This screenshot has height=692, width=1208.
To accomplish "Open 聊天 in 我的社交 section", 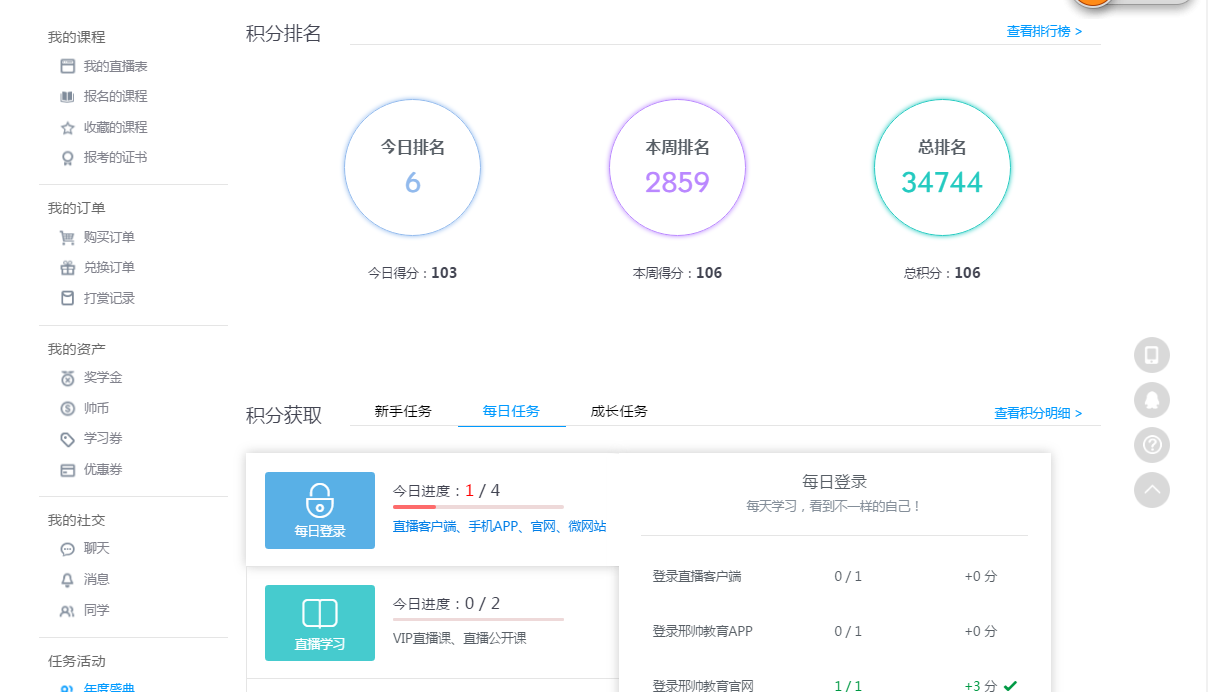I will pos(96,548).
